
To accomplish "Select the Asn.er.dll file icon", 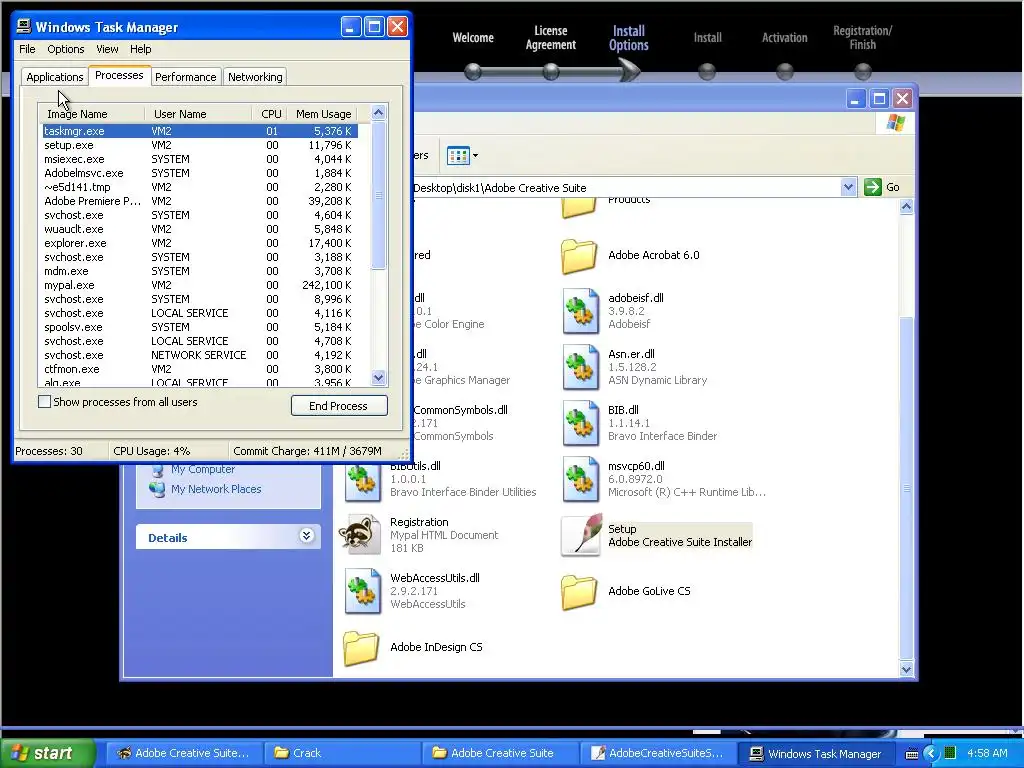I will tap(581, 367).
